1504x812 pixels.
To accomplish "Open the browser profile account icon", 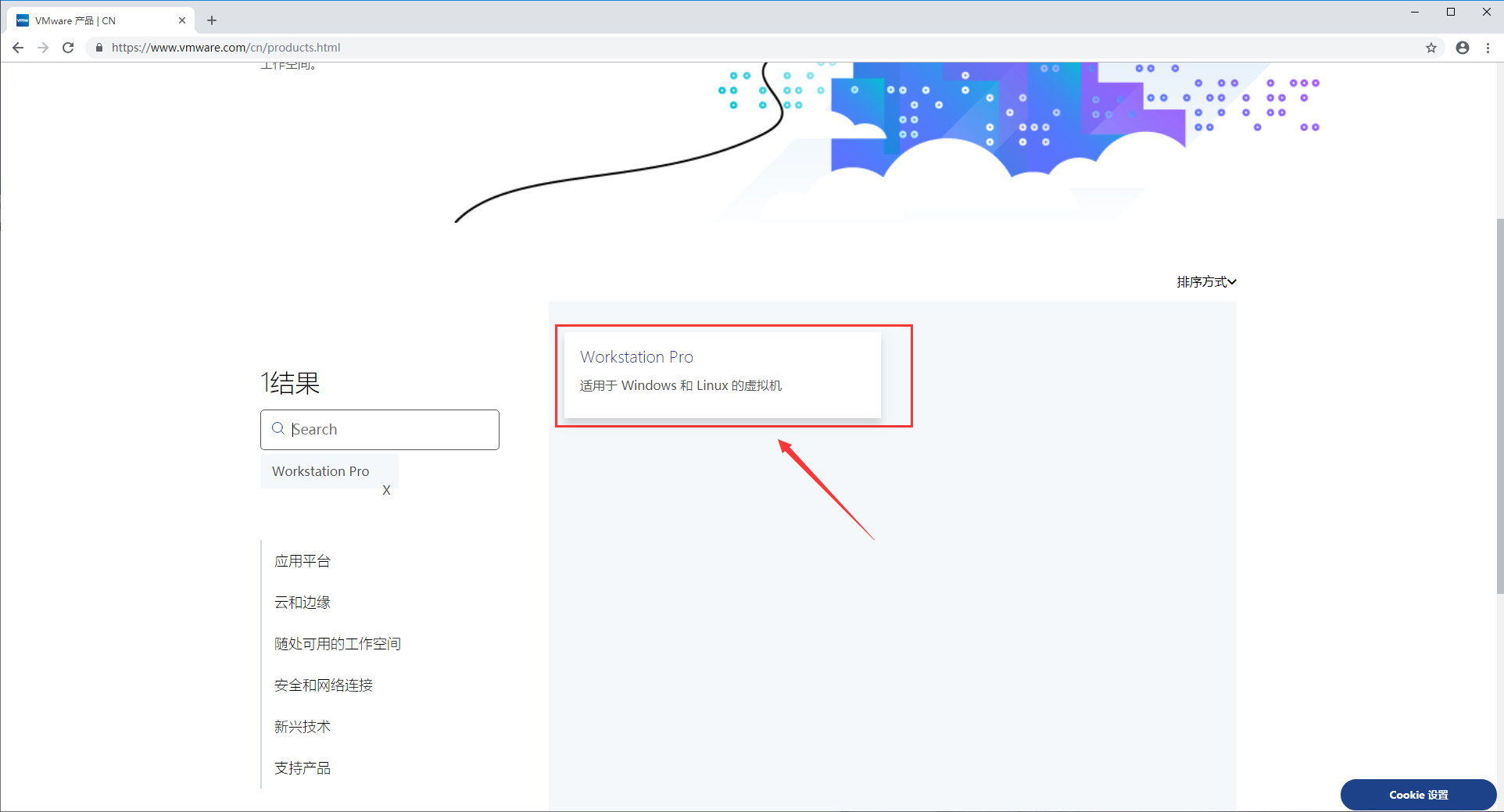I will 1462,48.
